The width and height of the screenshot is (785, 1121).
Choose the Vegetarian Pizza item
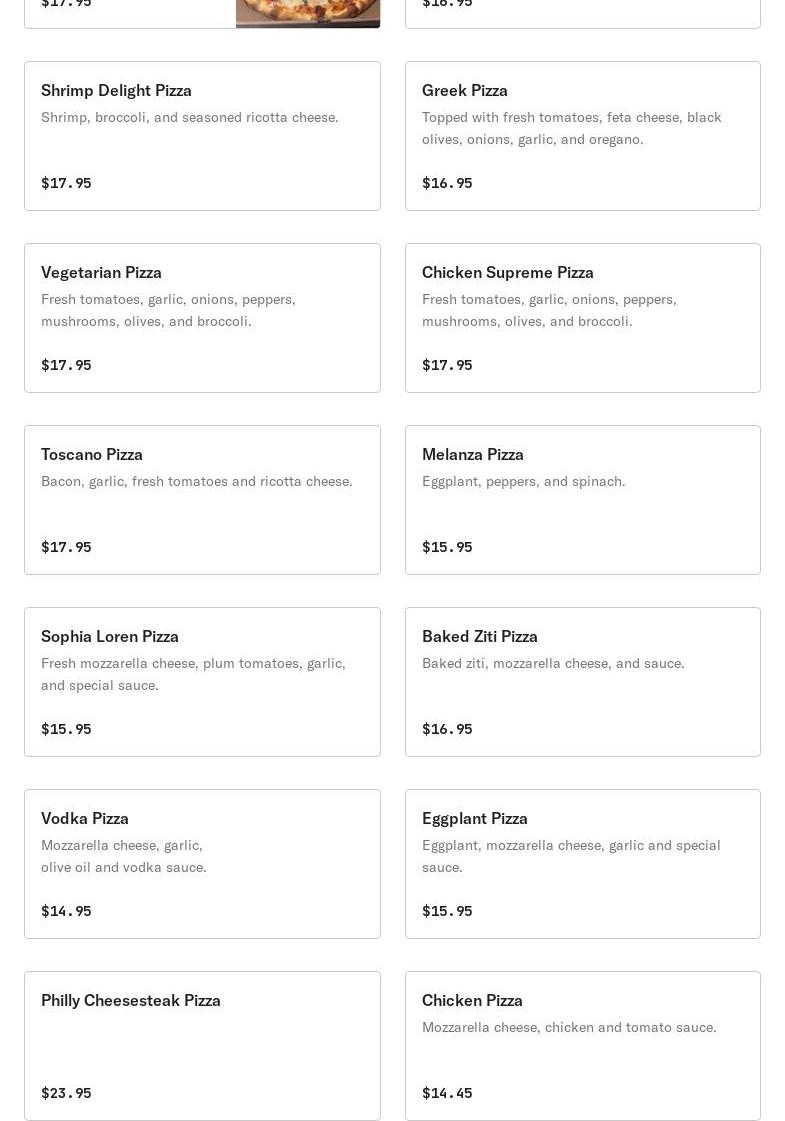click(202, 318)
